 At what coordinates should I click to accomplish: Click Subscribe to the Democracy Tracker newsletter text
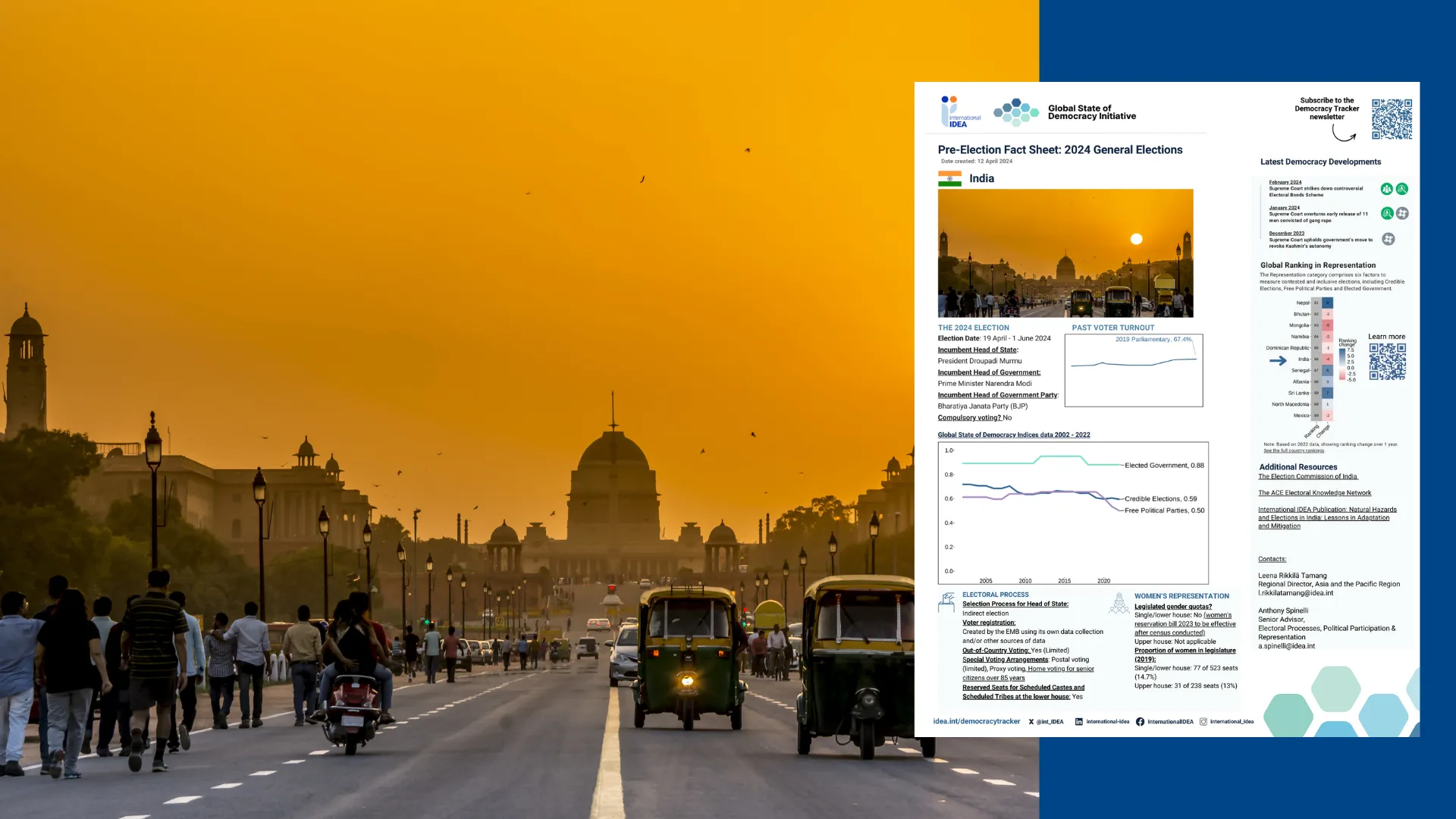tap(1326, 108)
